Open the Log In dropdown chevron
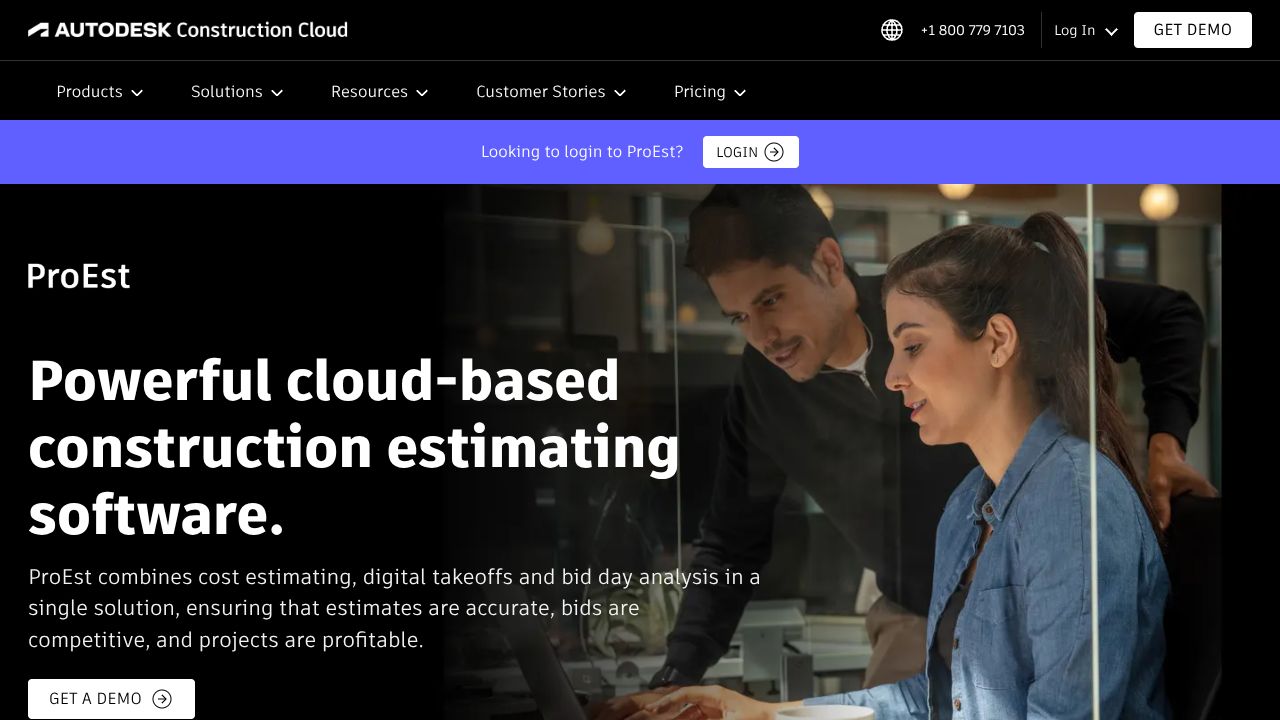The image size is (1280, 720). click(1111, 31)
